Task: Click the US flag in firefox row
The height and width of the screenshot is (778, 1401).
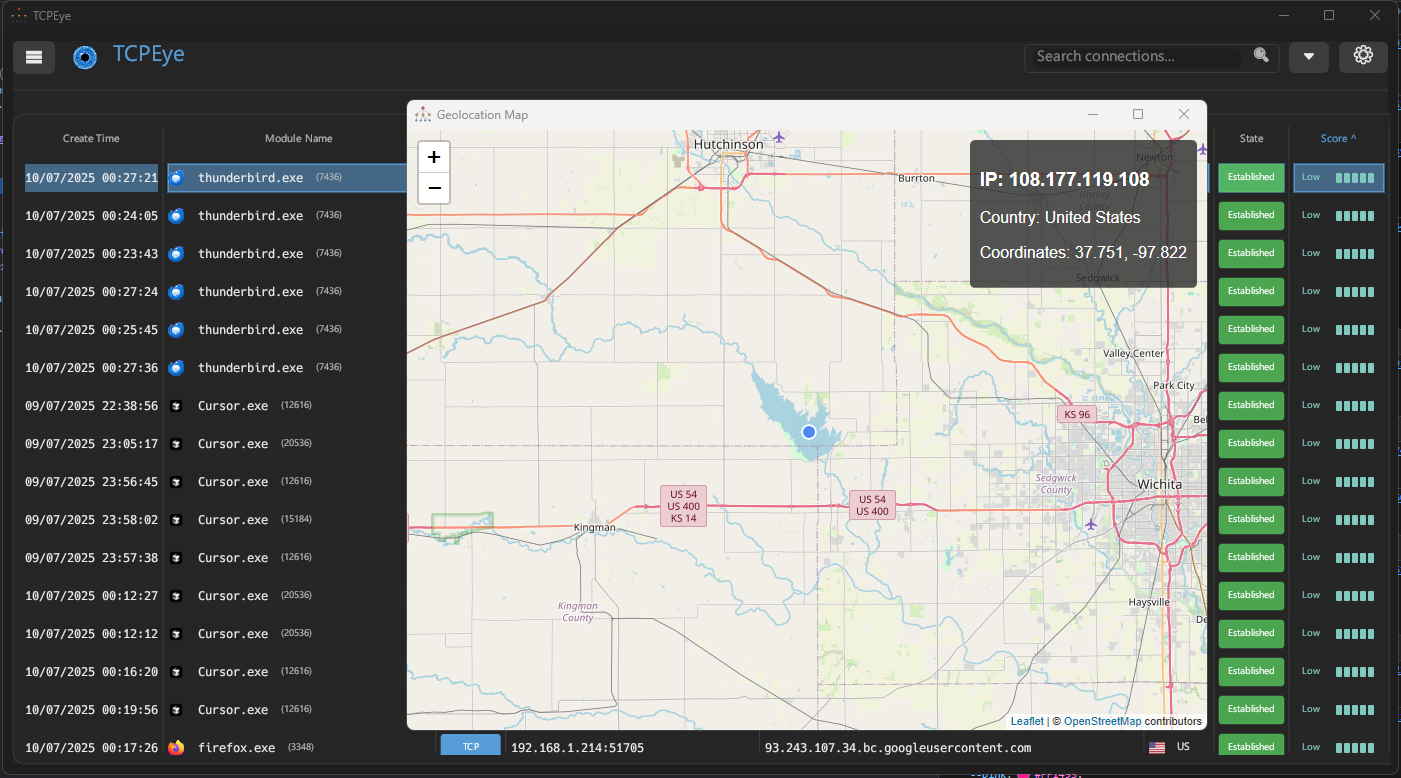Action: click(x=1157, y=747)
